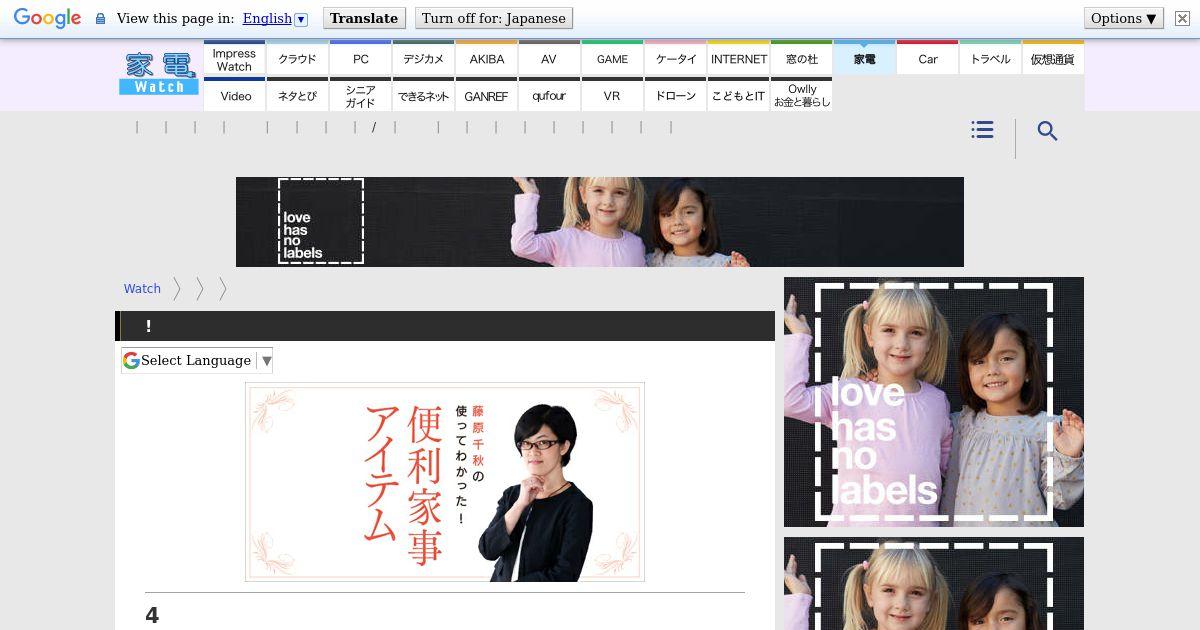Click the wide love has no labels banner
Screen dimensions: 1200x630
[x=600, y=222]
